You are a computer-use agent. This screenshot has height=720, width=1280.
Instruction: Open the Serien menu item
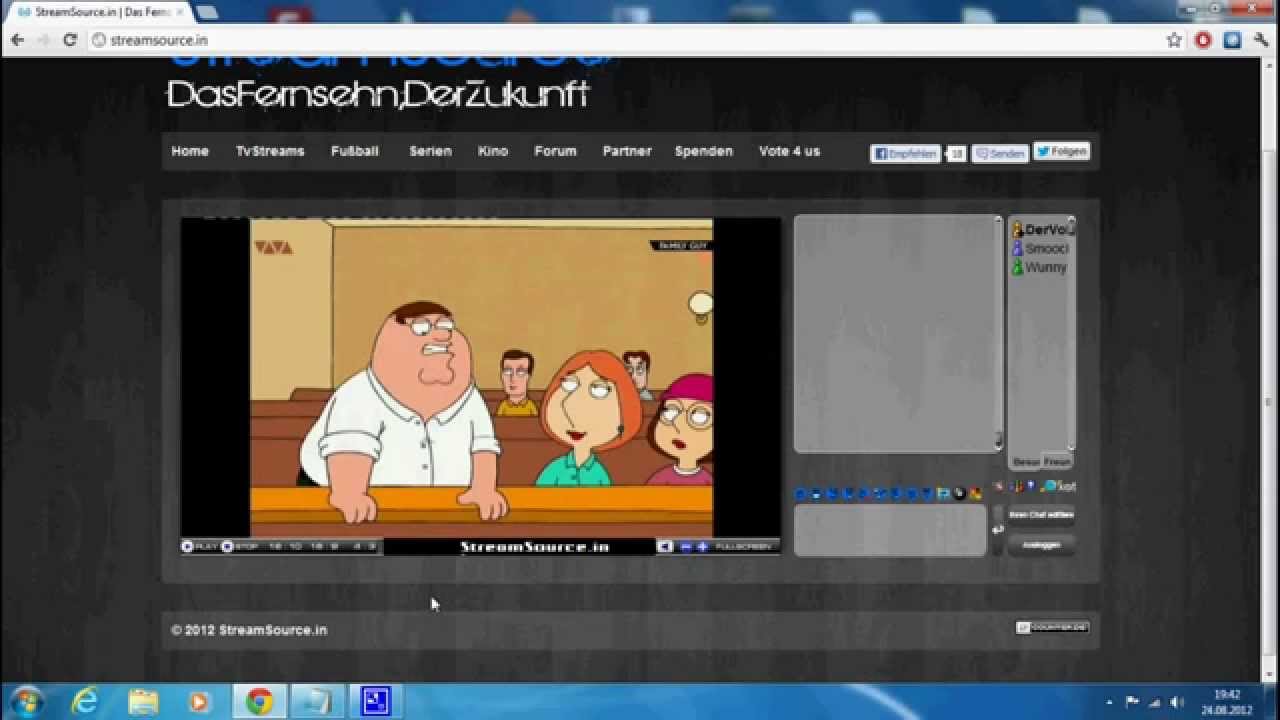(430, 151)
